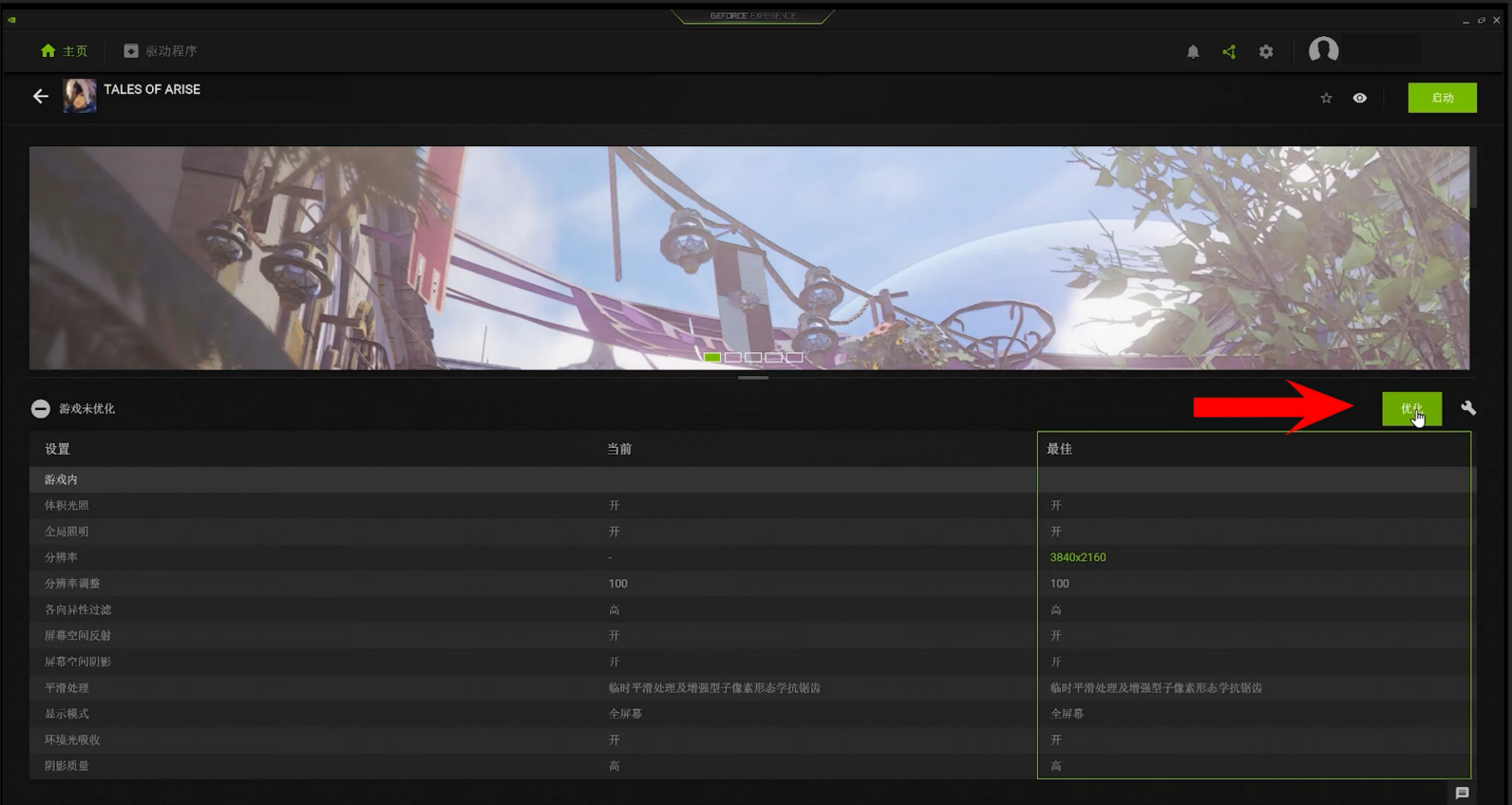Open the notifications bell

click(1193, 52)
